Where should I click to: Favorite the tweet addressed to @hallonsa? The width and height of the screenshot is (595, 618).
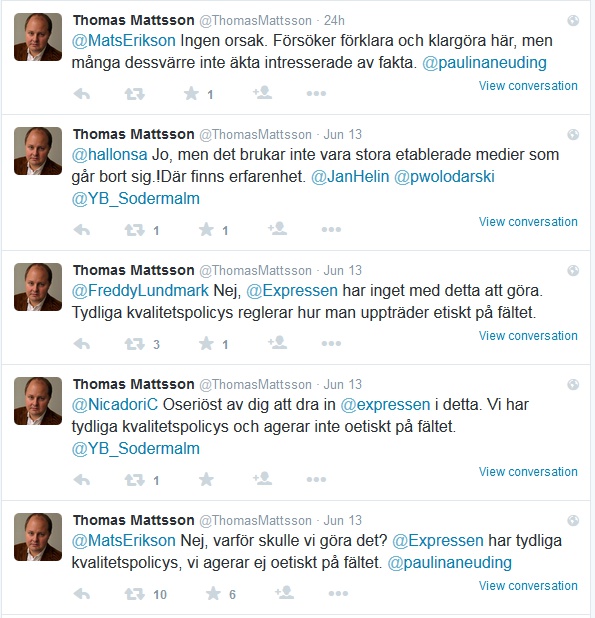(x=206, y=229)
